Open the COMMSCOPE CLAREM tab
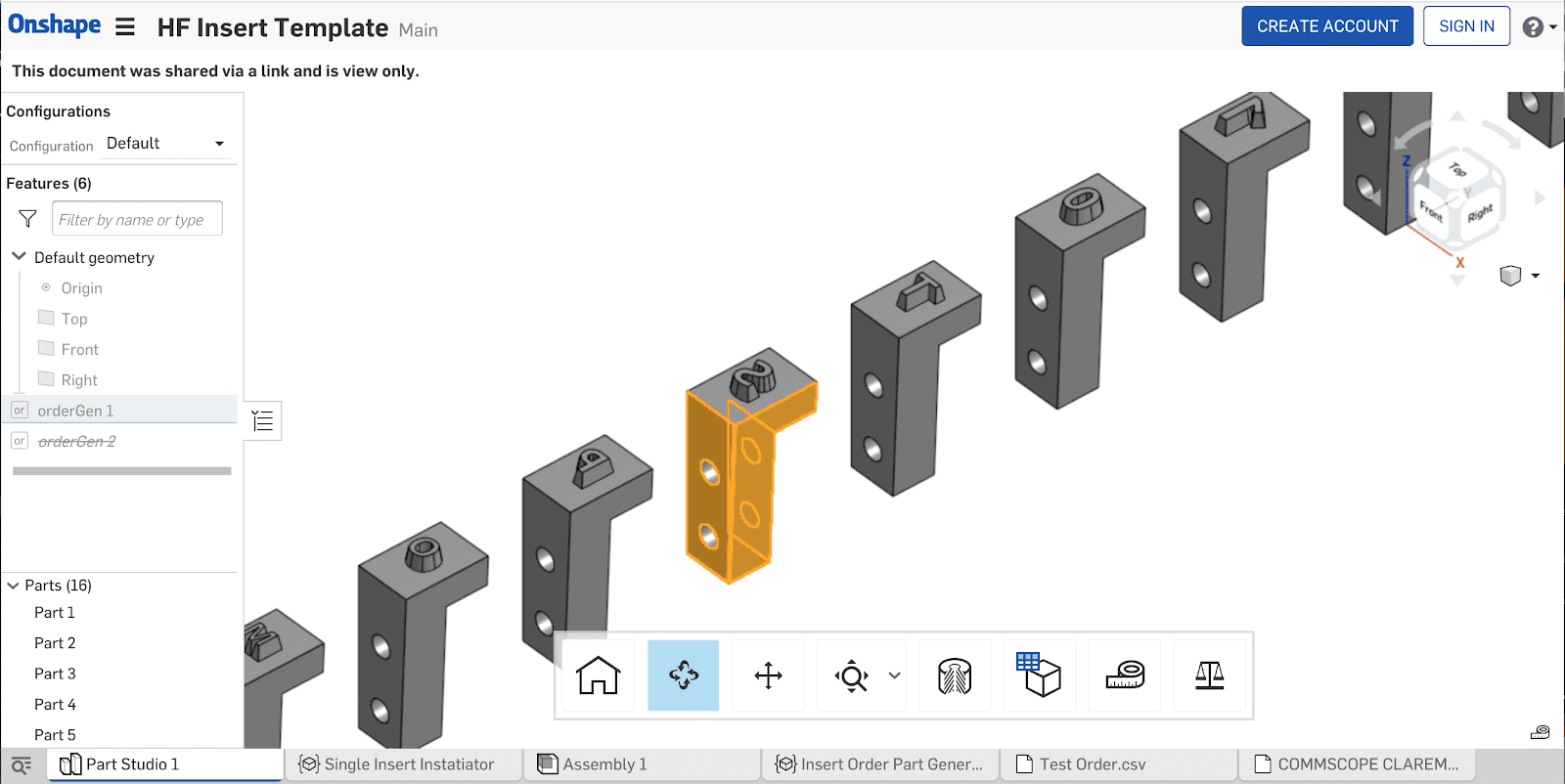Viewport: 1565px width, 784px height. coord(1358,764)
